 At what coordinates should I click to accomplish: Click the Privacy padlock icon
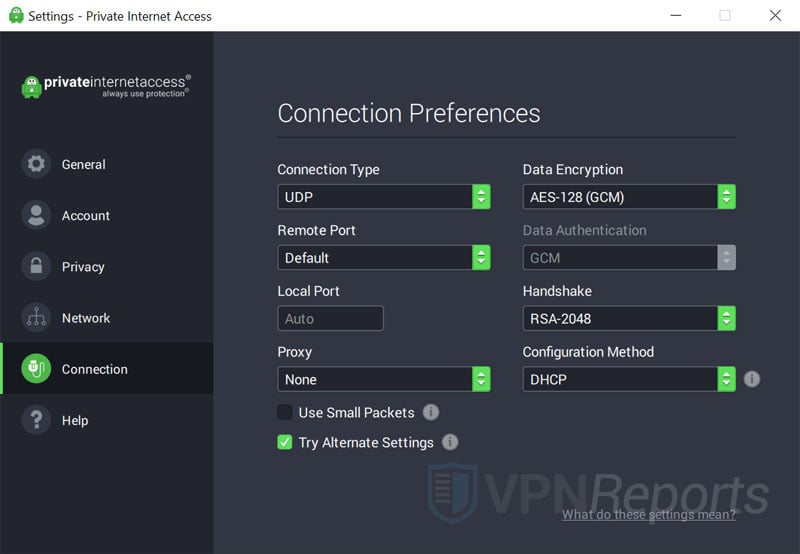coord(36,266)
